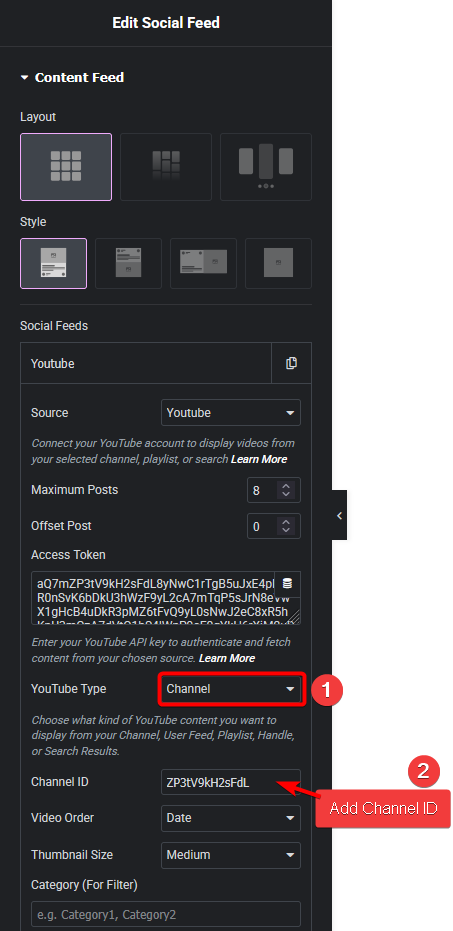Click the Social Feeds label

54,326
